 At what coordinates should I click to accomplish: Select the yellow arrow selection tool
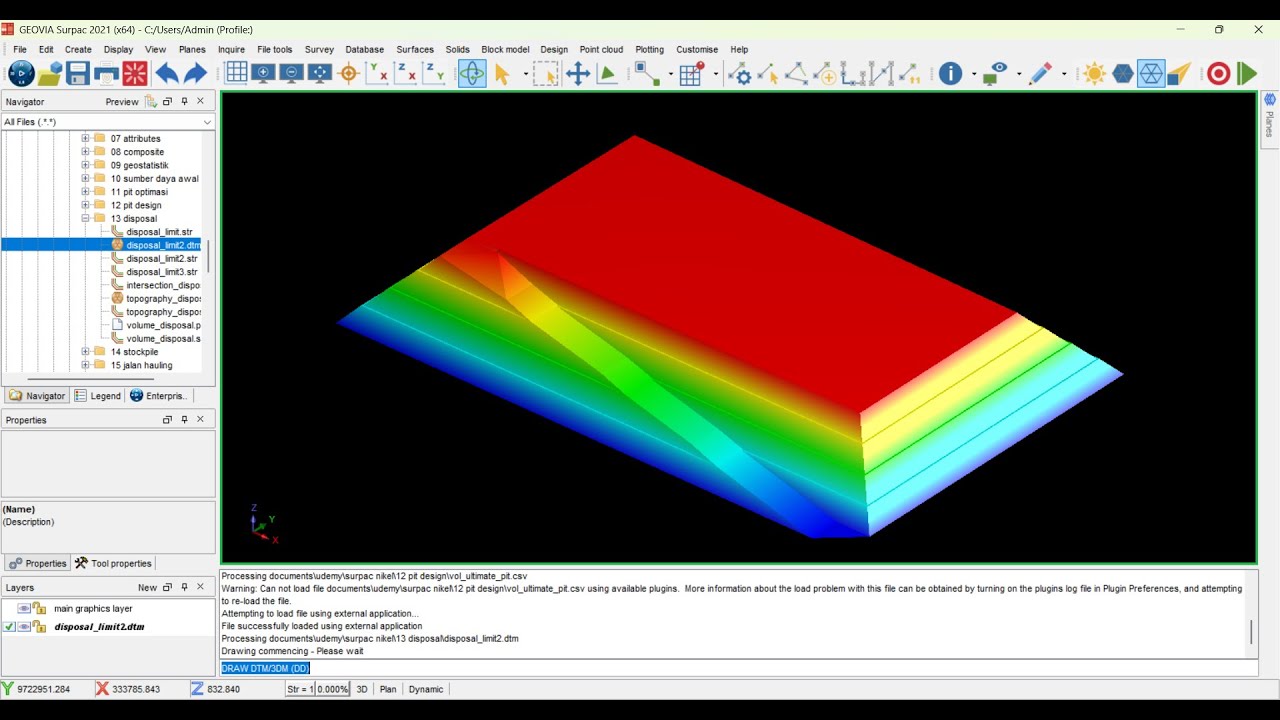pos(502,73)
